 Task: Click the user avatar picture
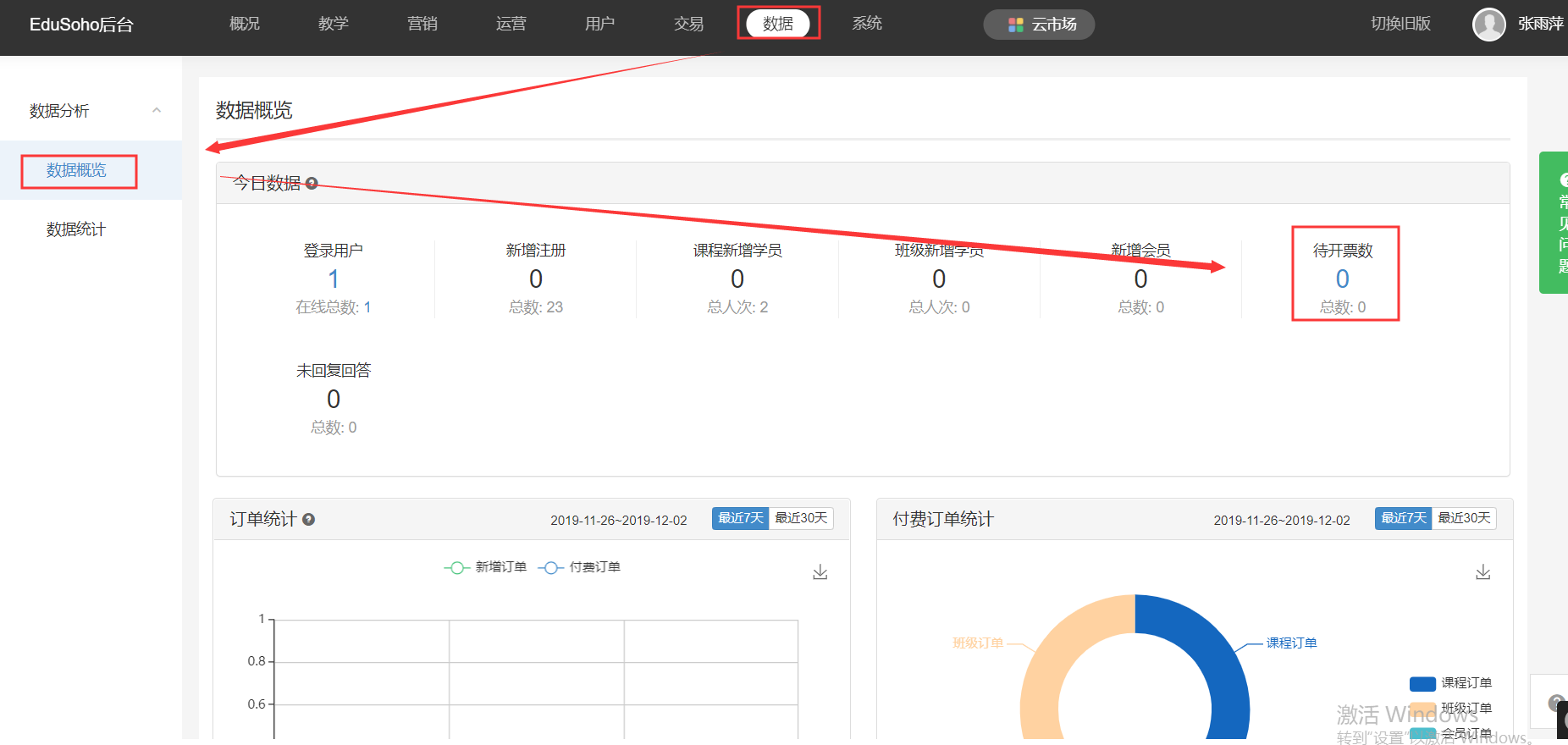point(1488,25)
